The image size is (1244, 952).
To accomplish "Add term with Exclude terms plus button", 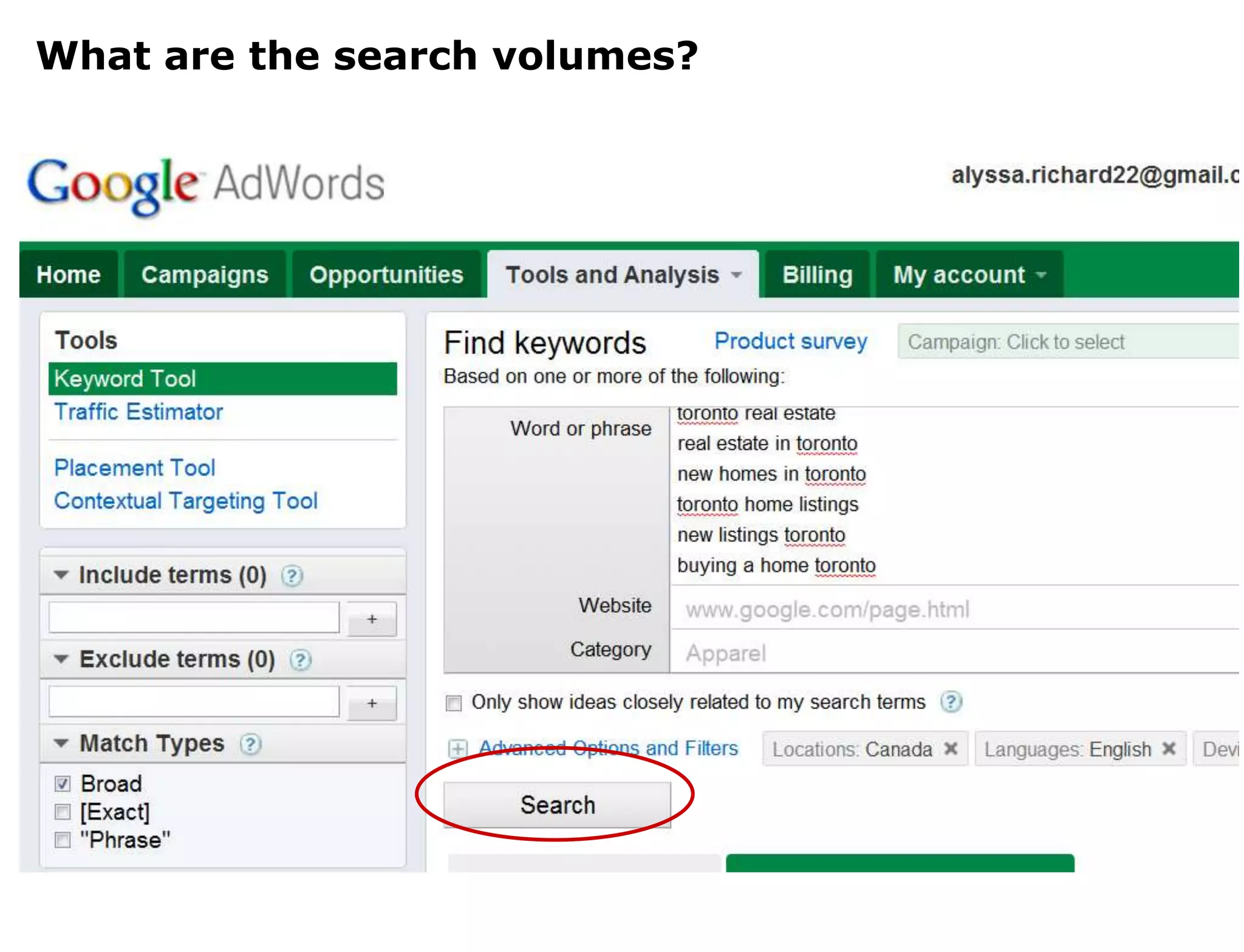I will tap(372, 703).
